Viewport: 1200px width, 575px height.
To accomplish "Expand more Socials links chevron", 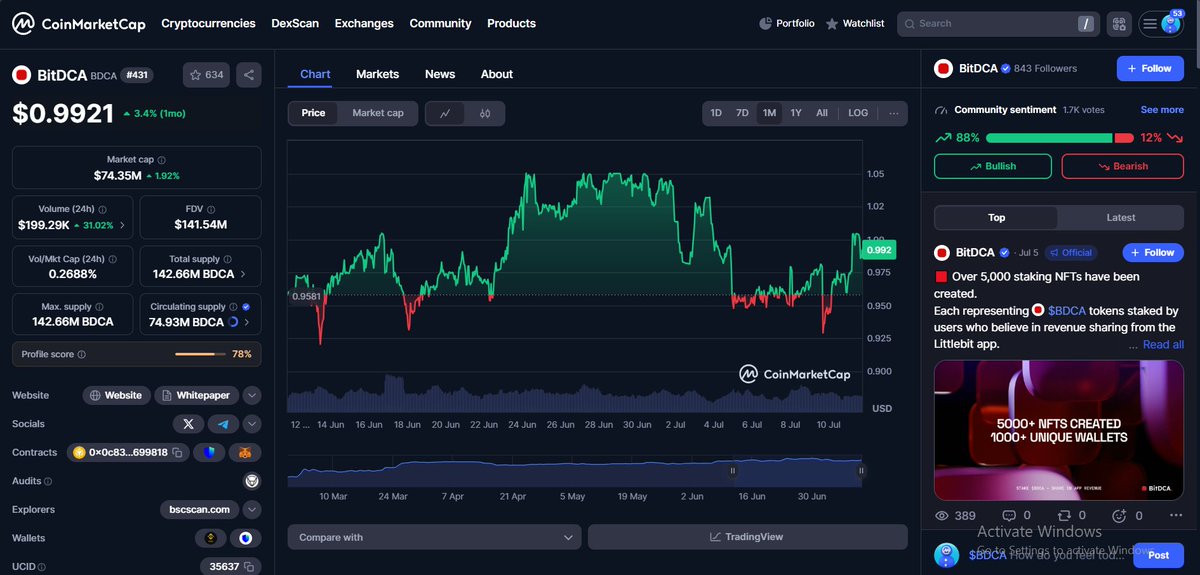I will coord(252,424).
